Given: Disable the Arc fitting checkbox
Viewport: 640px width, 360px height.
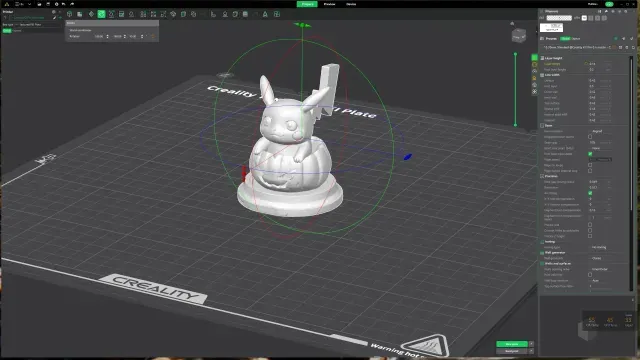Looking at the screenshot, I should 590,193.
